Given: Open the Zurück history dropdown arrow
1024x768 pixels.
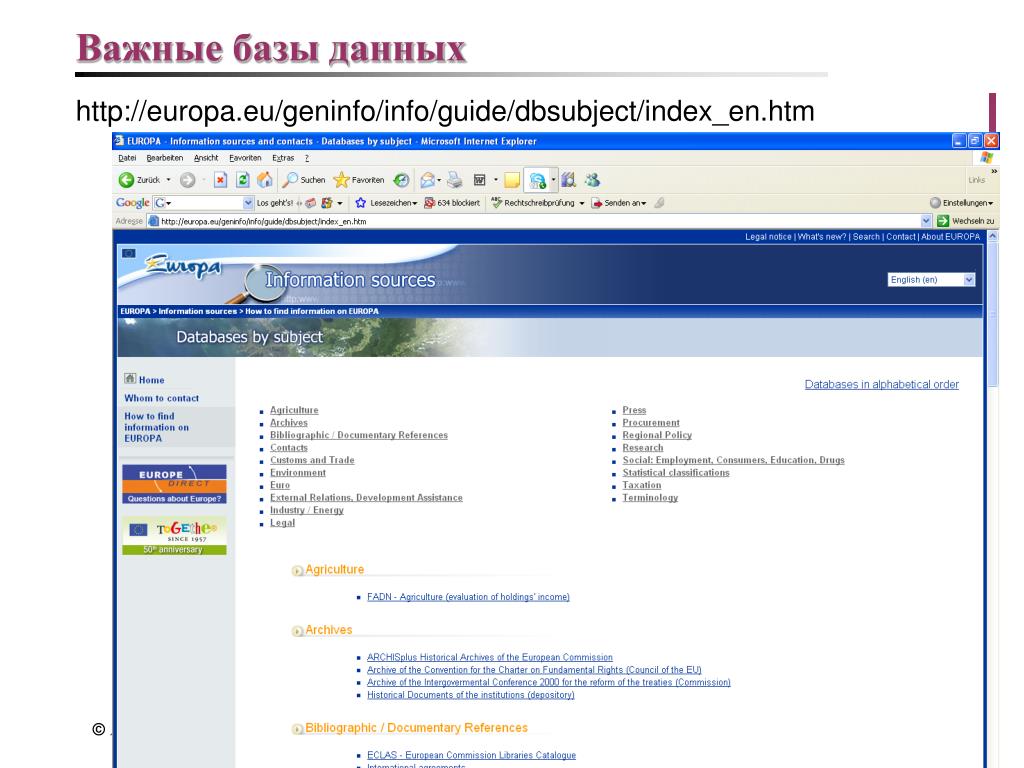Looking at the screenshot, I should pos(168,180).
